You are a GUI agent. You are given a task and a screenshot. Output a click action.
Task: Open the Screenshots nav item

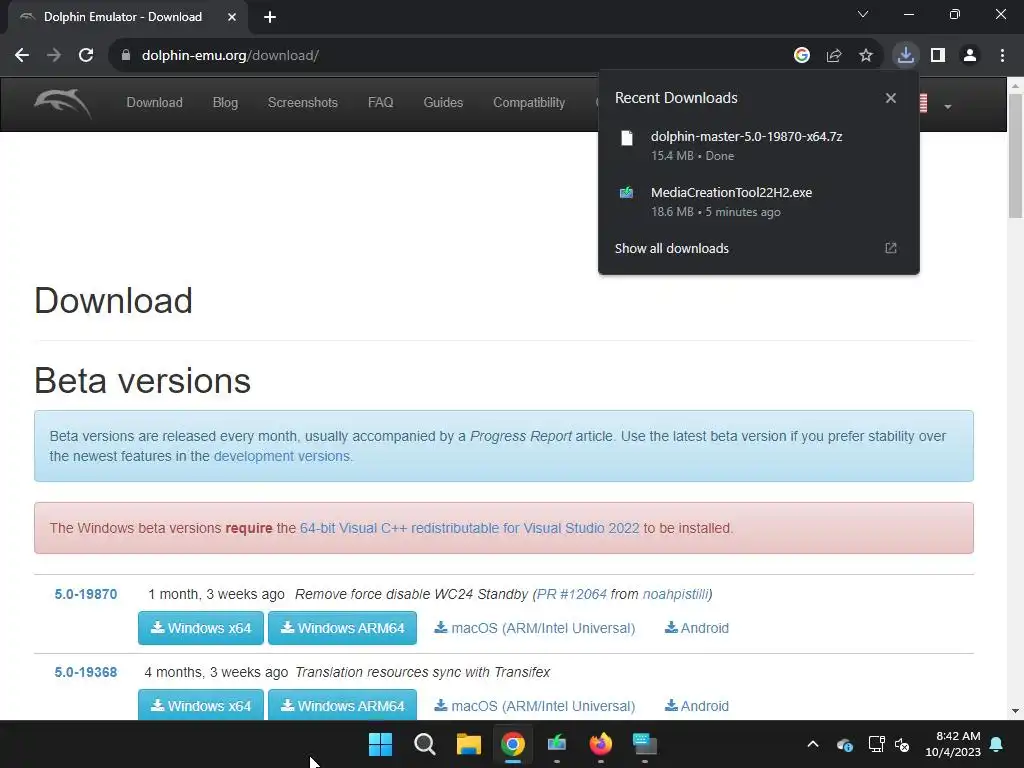pyautogui.click(x=302, y=103)
